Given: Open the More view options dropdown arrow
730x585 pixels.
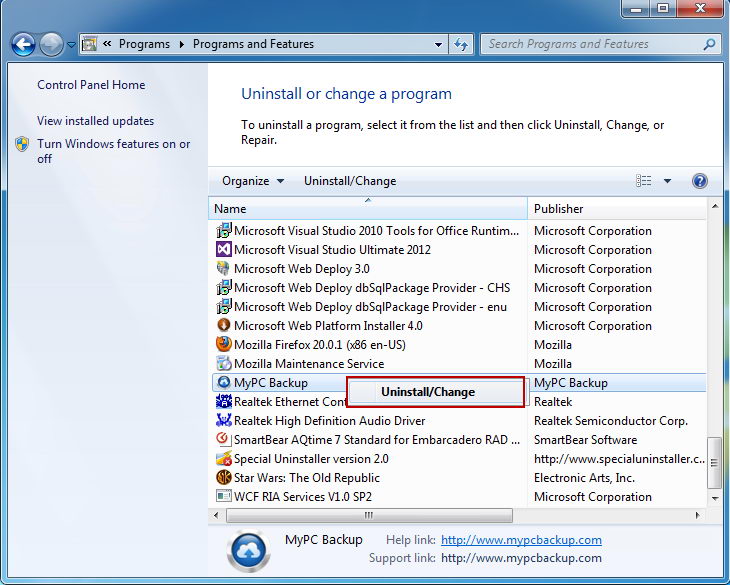Looking at the screenshot, I should pos(667,181).
